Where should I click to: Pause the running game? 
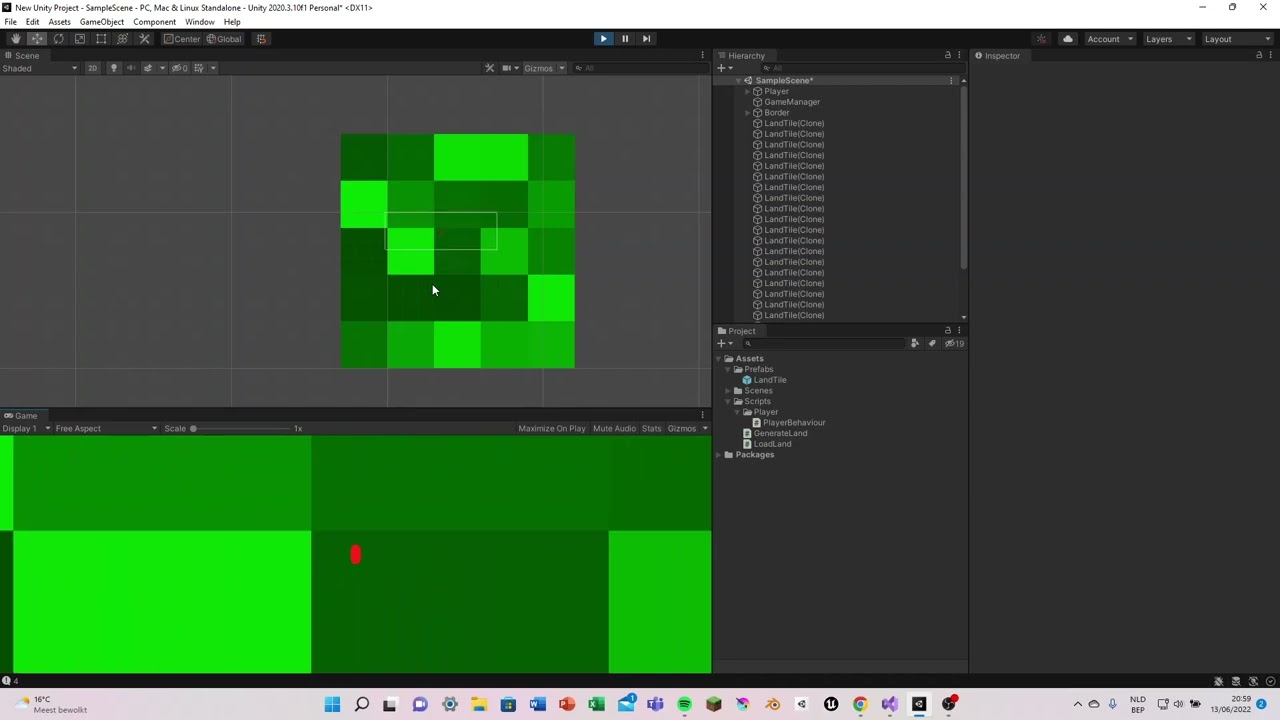(624, 38)
